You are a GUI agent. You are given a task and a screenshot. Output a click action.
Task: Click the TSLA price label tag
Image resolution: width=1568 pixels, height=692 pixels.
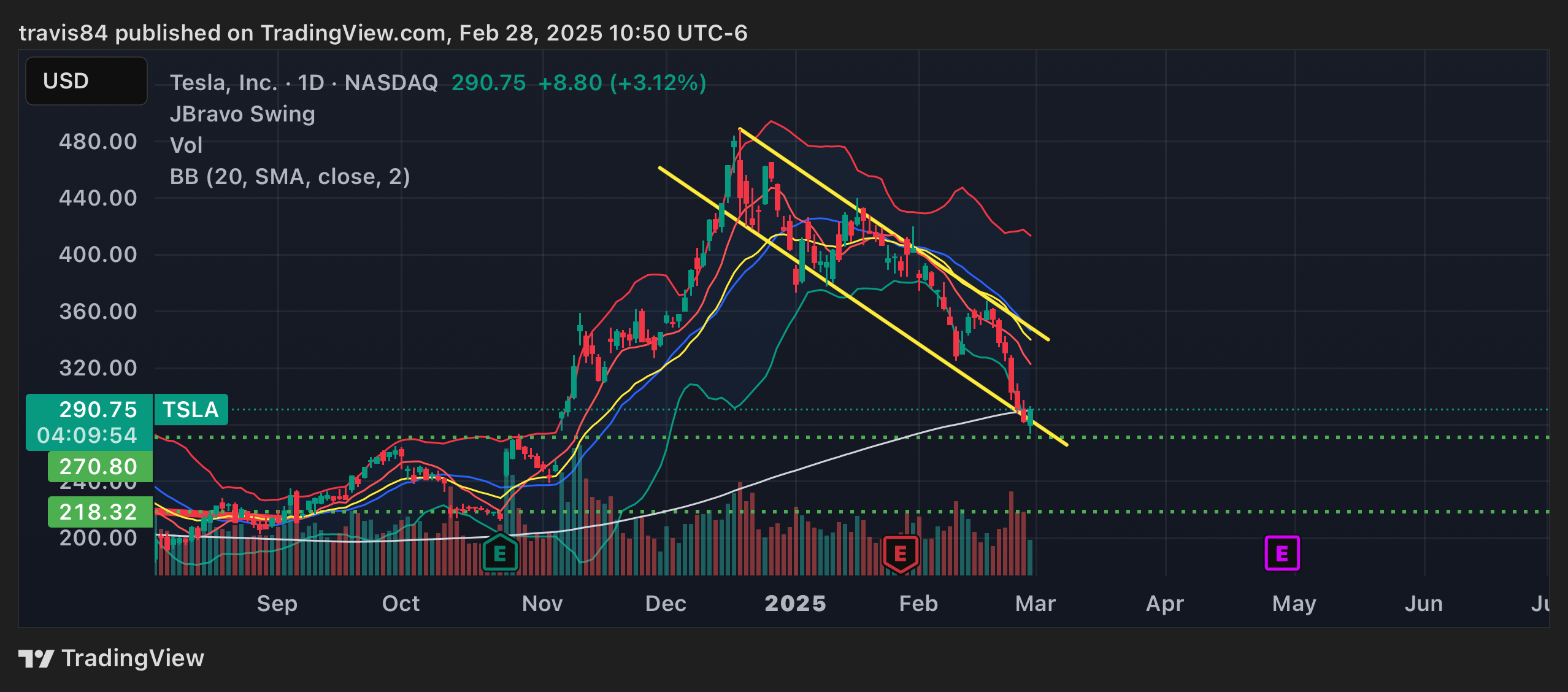tap(191, 410)
